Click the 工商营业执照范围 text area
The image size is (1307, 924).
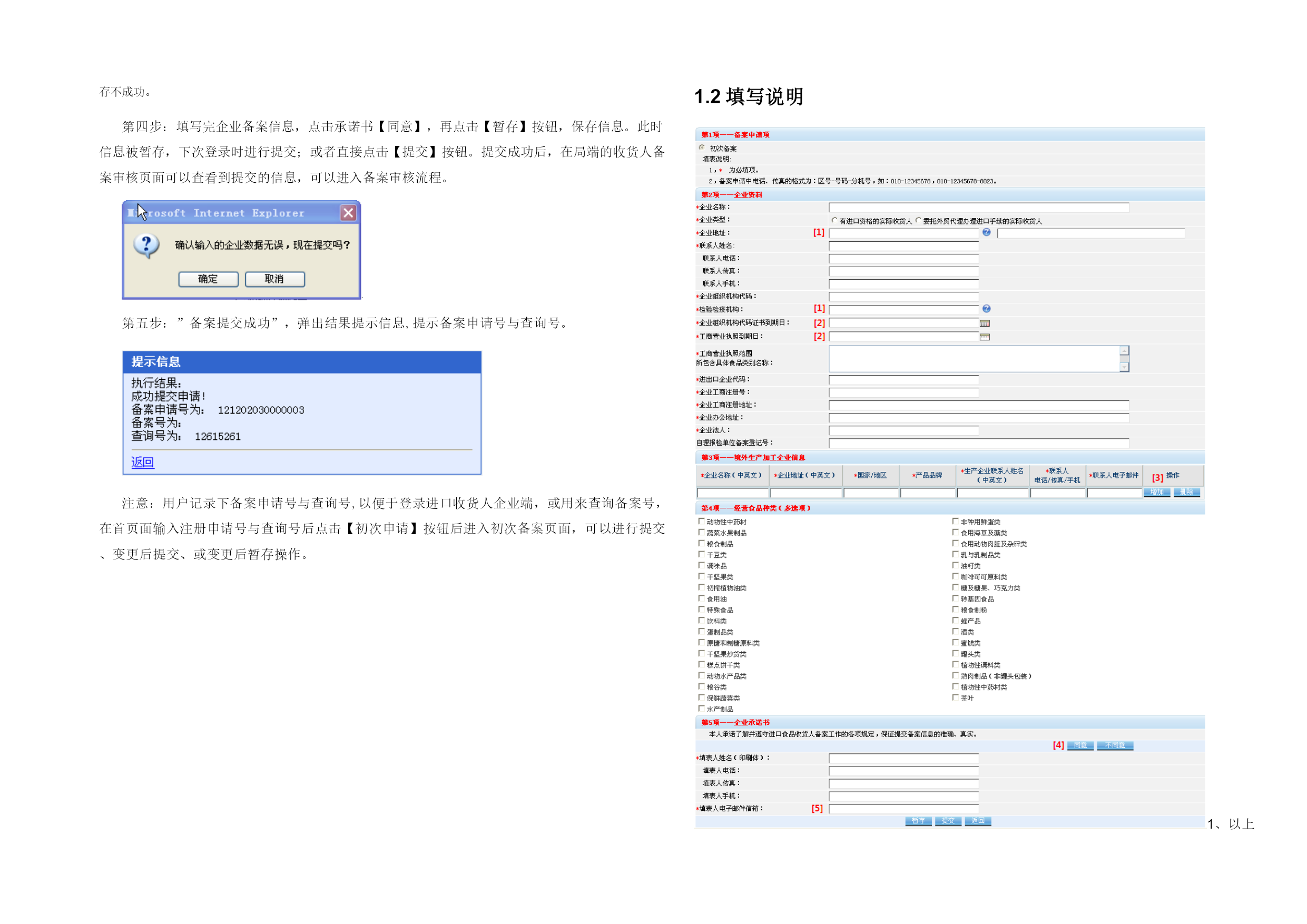979,359
